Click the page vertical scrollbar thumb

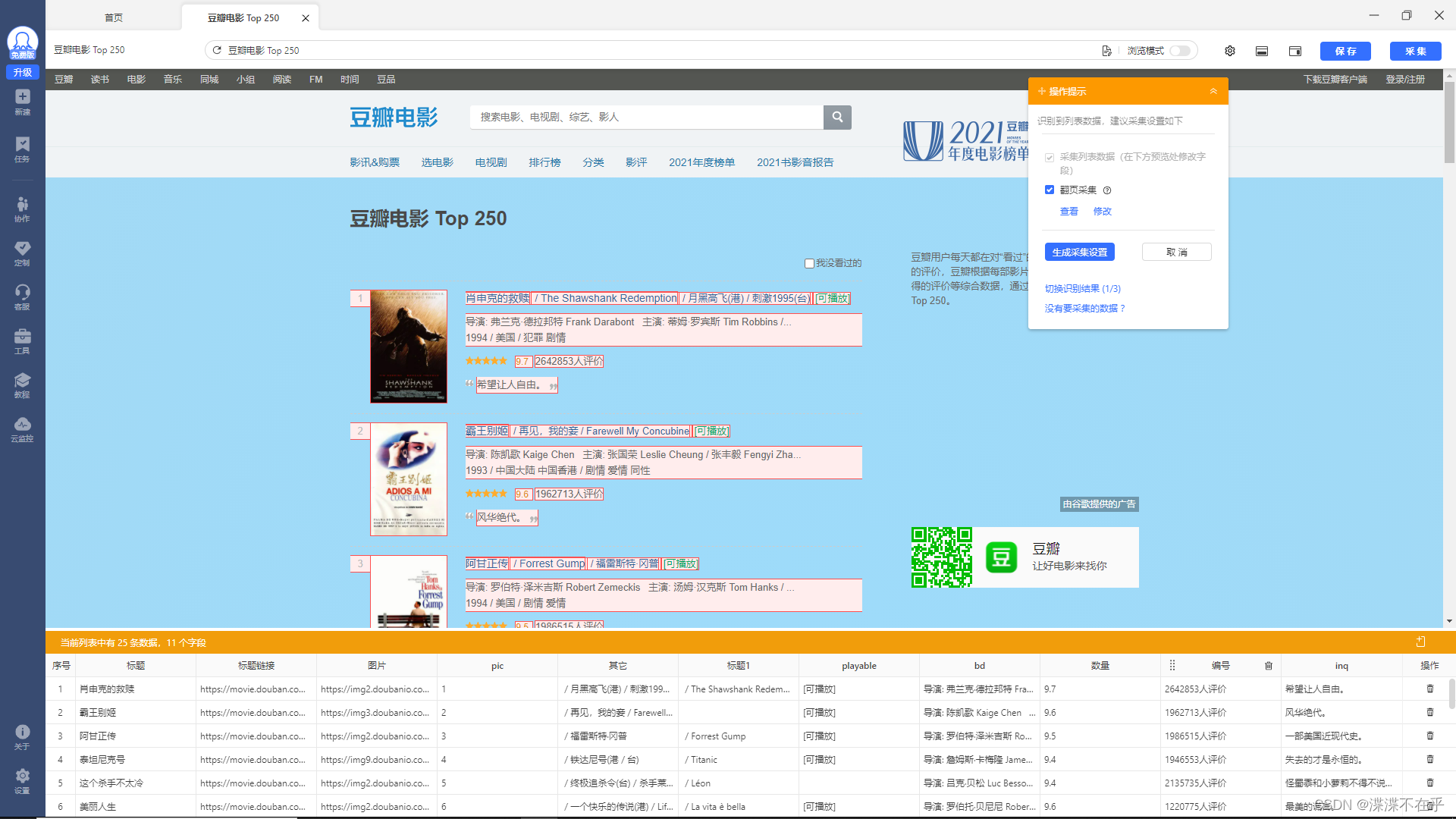(1449, 121)
